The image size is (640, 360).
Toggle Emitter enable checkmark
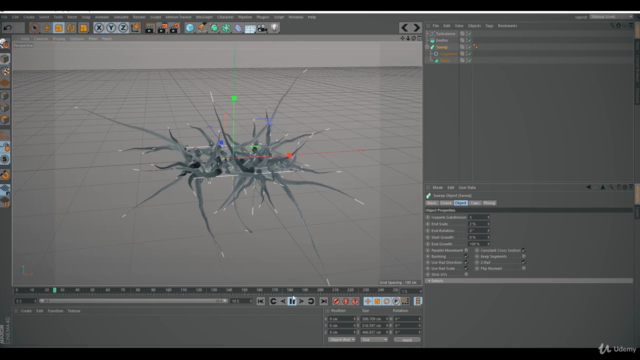pyautogui.click(x=469, y=40)
